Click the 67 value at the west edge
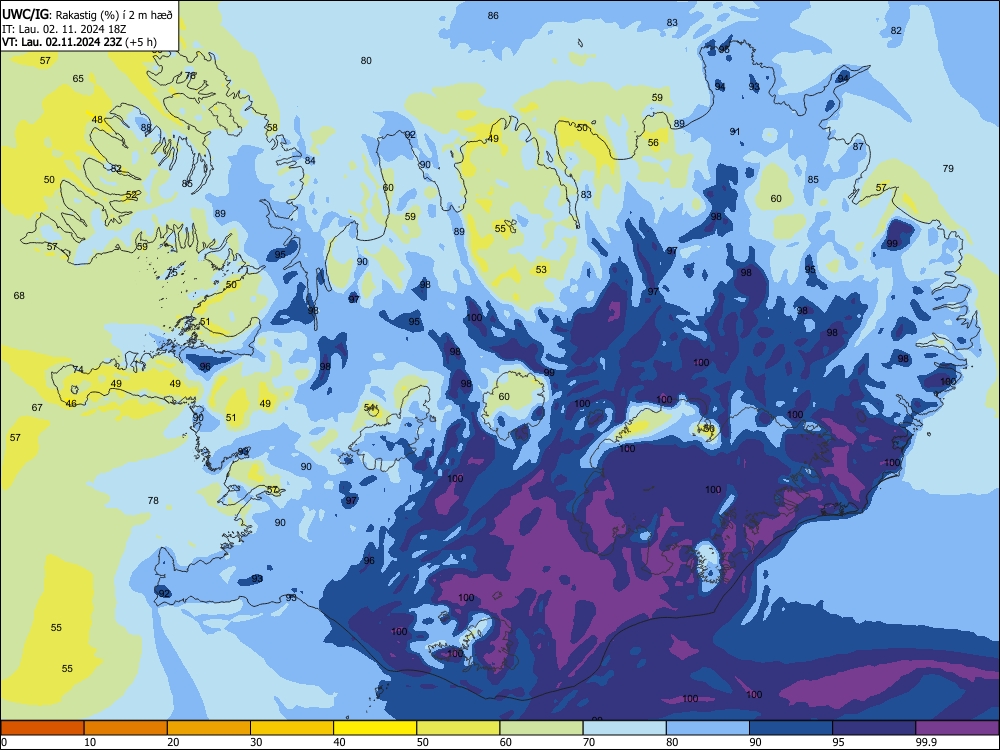Screen dimensions: 1000x750 tap(37, 408)
